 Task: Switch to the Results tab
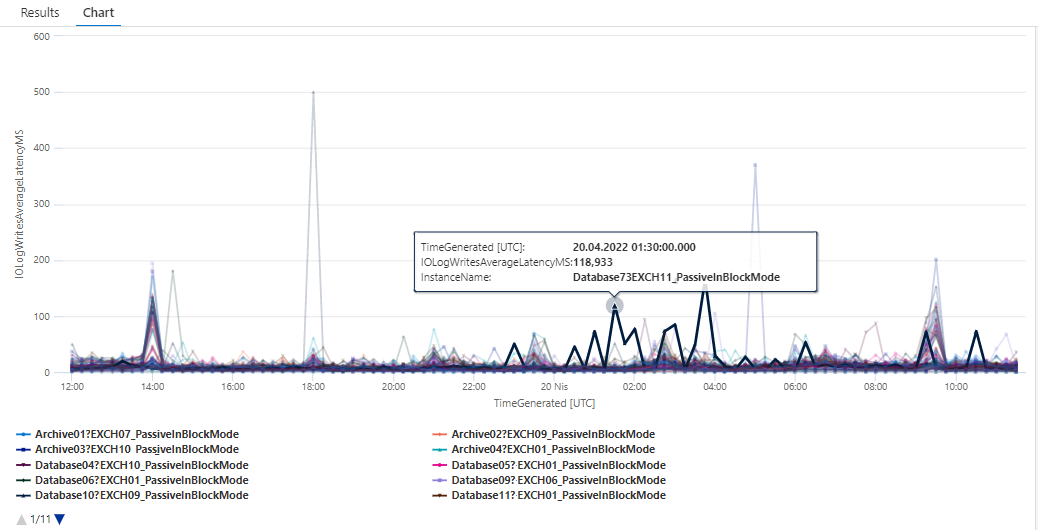[x=40, y=13]
